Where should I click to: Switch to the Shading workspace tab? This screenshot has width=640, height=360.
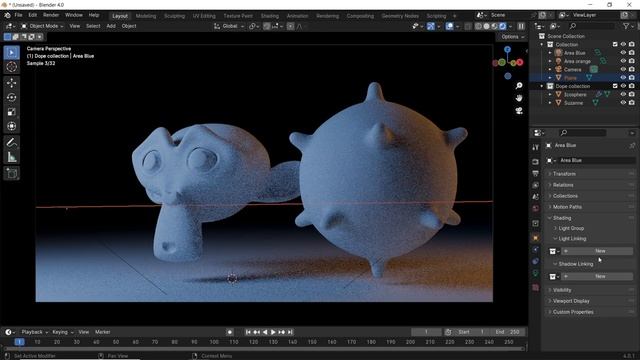pos(270,16)
